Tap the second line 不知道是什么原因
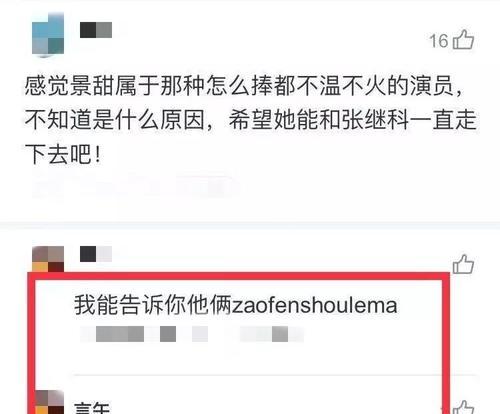This screenshot has width=500, height=414. [115, 120]
